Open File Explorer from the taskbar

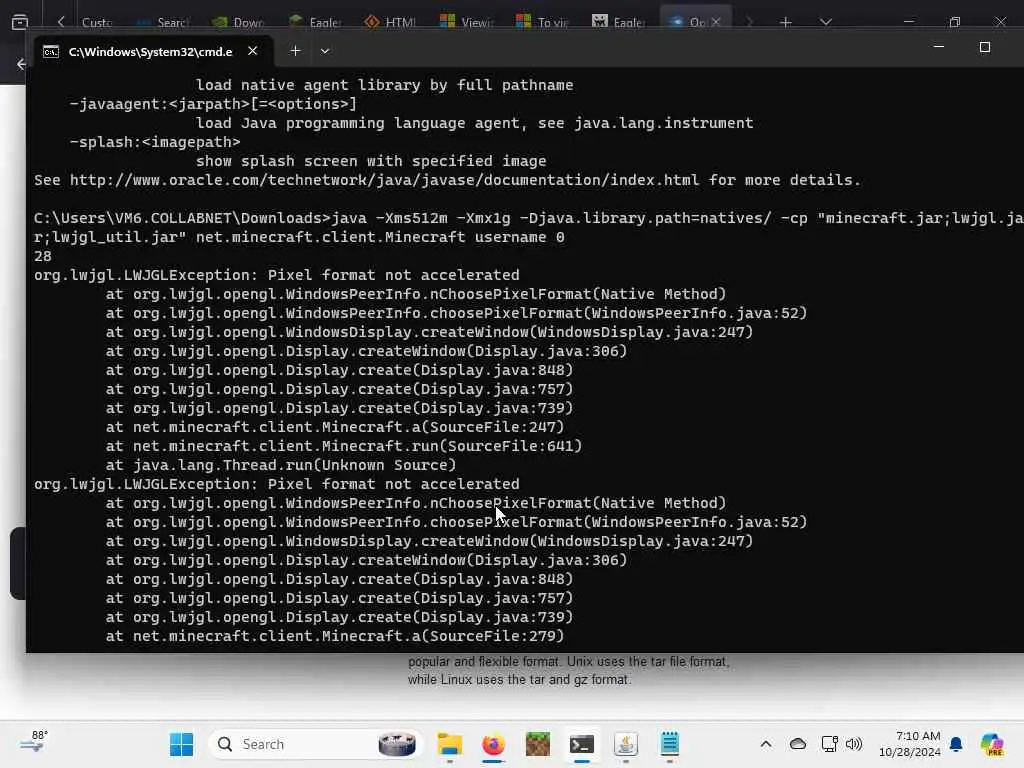pyautogui.click(x=449, y=744)
